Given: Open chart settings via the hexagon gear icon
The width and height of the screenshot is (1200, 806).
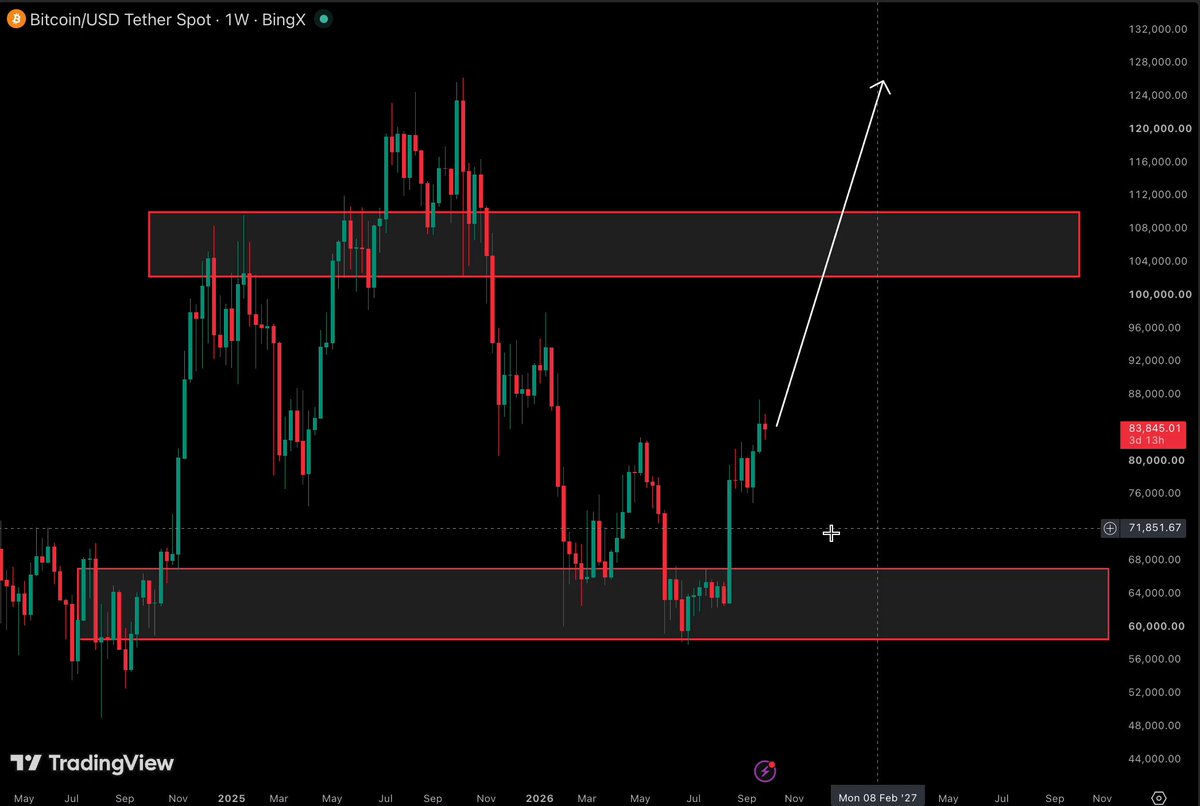Looking at the screenshot, I should [1159, 798].
